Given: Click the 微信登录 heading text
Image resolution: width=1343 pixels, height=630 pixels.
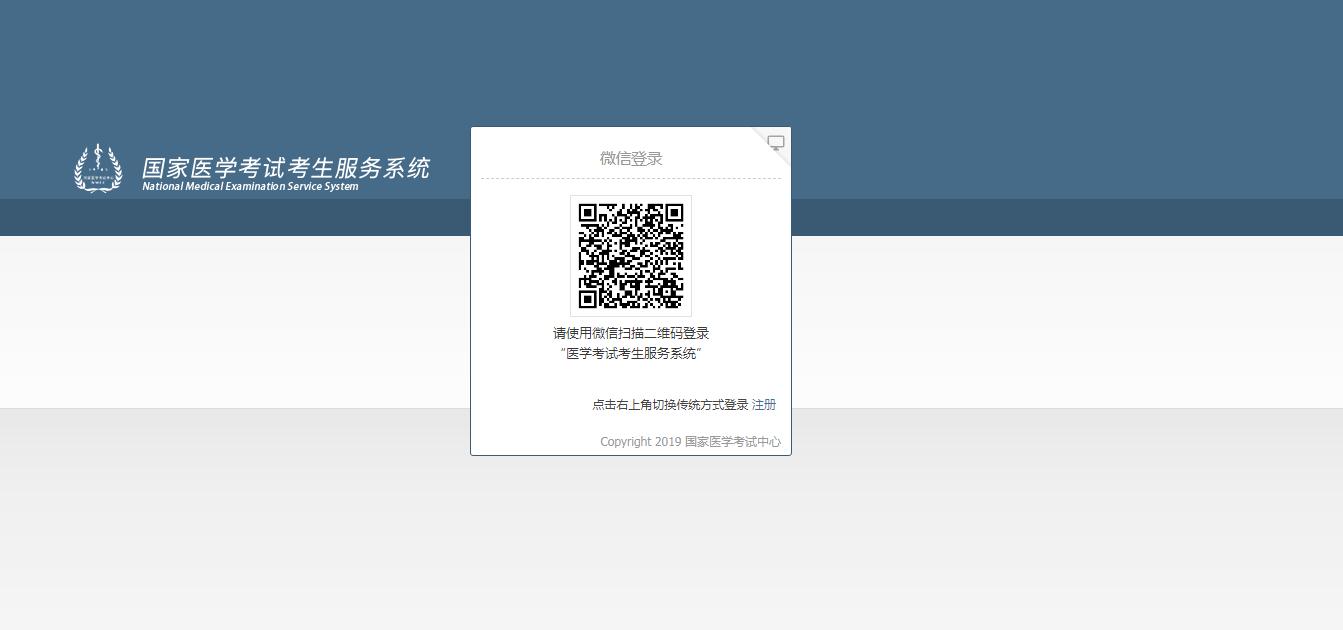Looking at the screenshot, I should click(x=631, y=158).
